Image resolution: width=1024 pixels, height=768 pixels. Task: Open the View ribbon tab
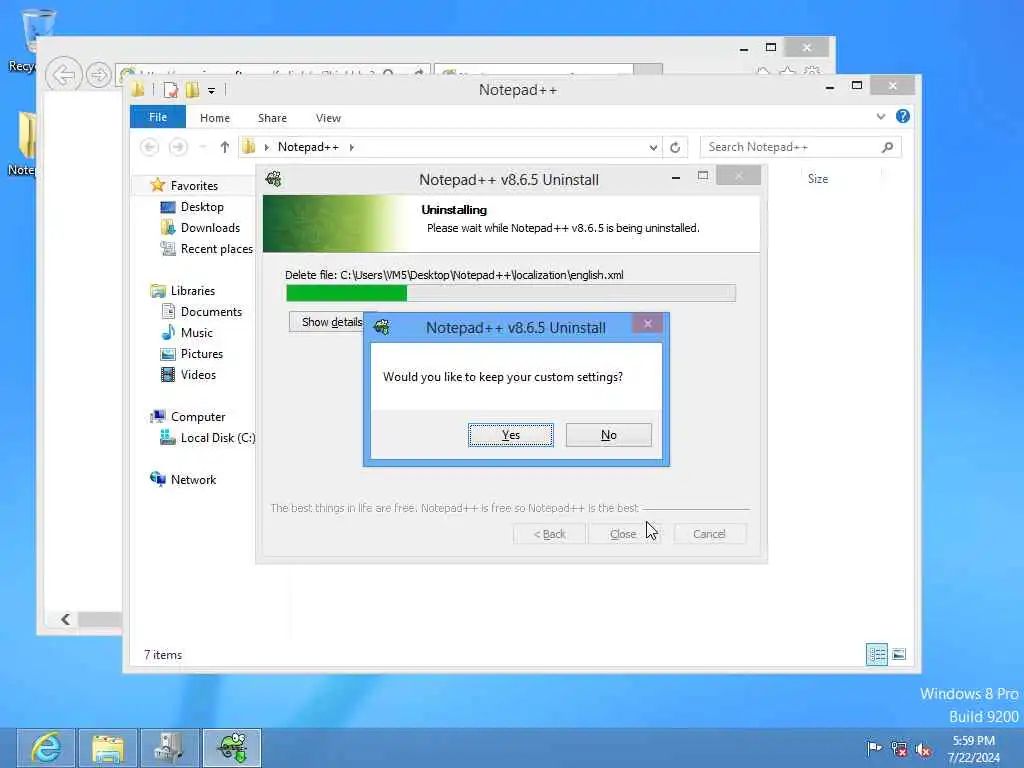pyautogui.click(x=328, y=118)
